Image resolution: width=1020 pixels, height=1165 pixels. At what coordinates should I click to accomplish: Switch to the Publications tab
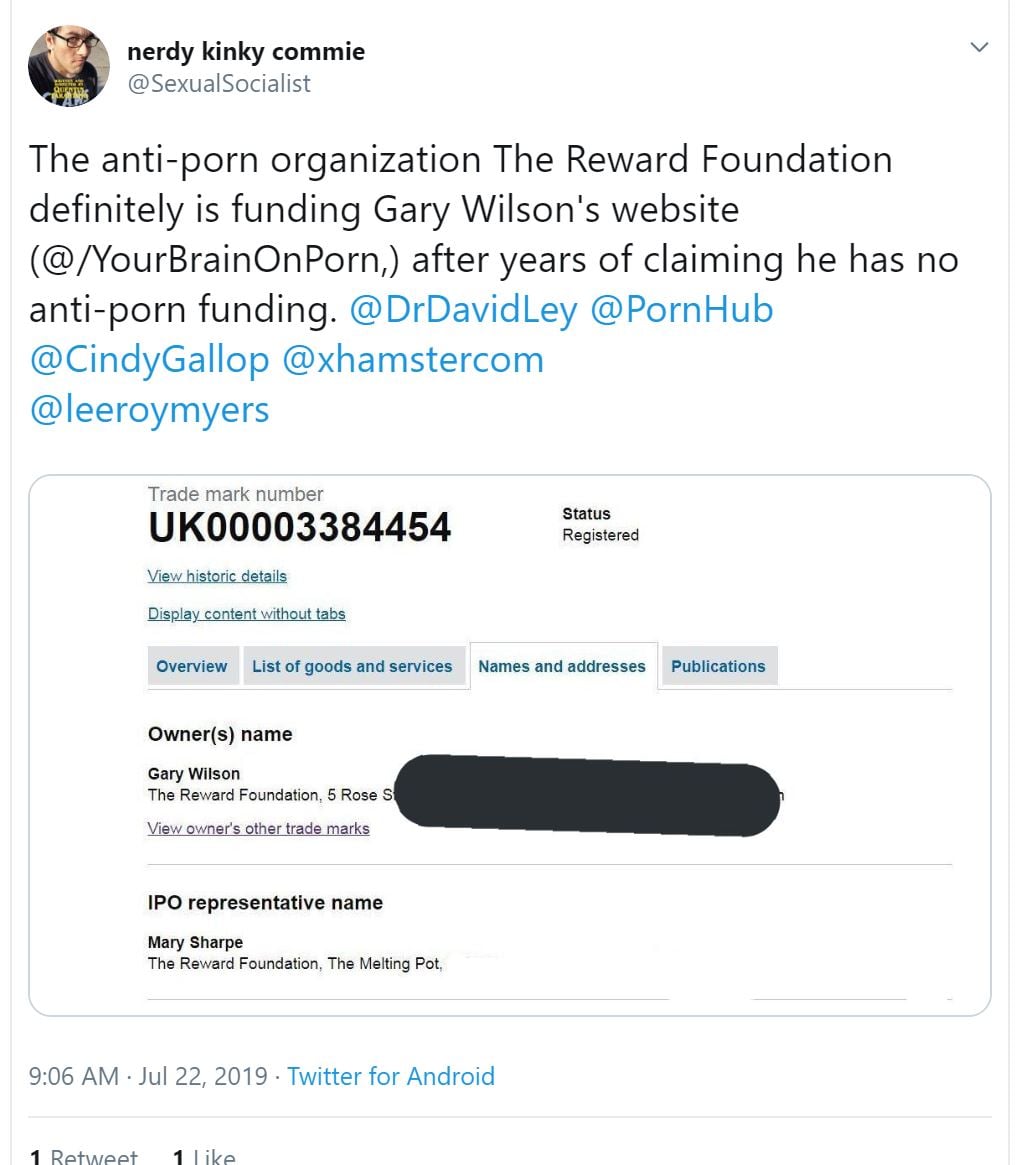click(x=718, y=667)
